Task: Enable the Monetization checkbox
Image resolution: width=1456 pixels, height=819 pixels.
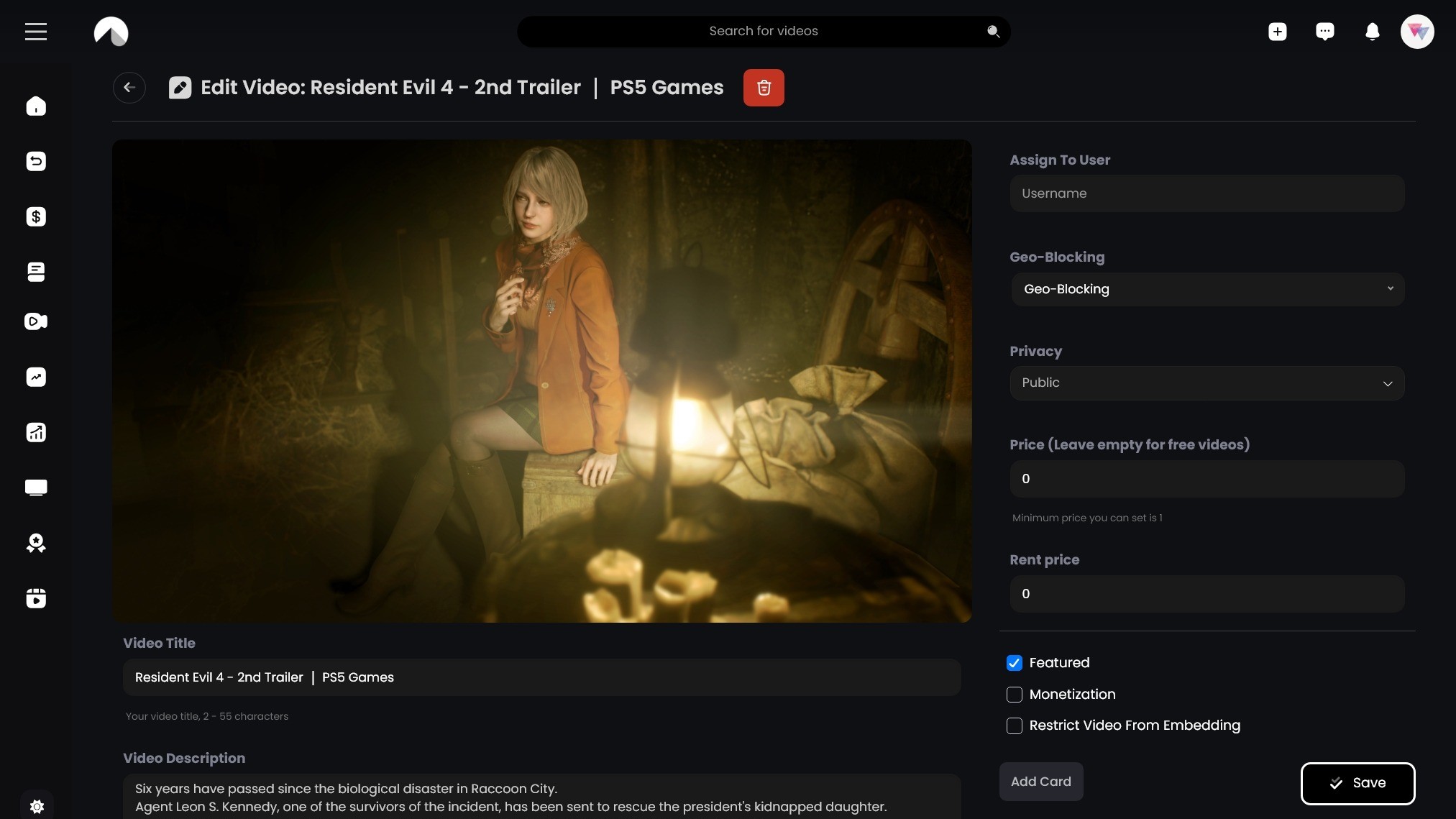Action: 1014,695
